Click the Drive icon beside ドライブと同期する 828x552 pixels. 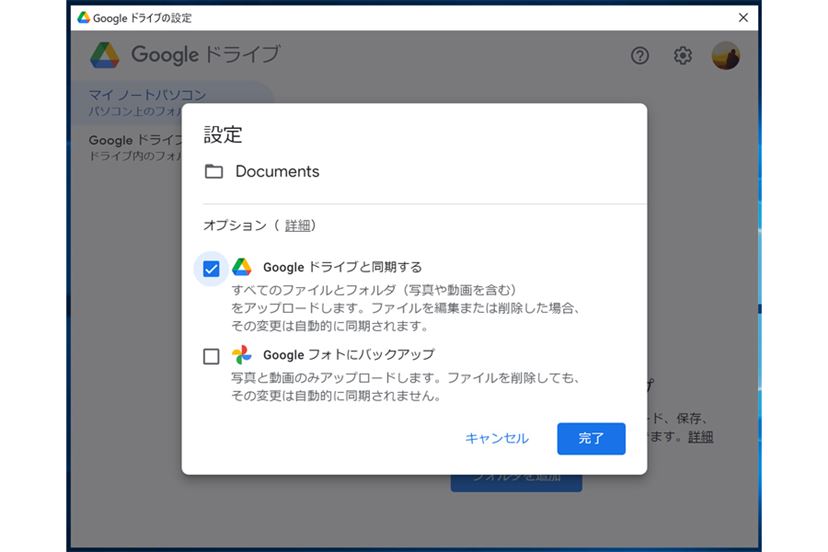[242, 267]
